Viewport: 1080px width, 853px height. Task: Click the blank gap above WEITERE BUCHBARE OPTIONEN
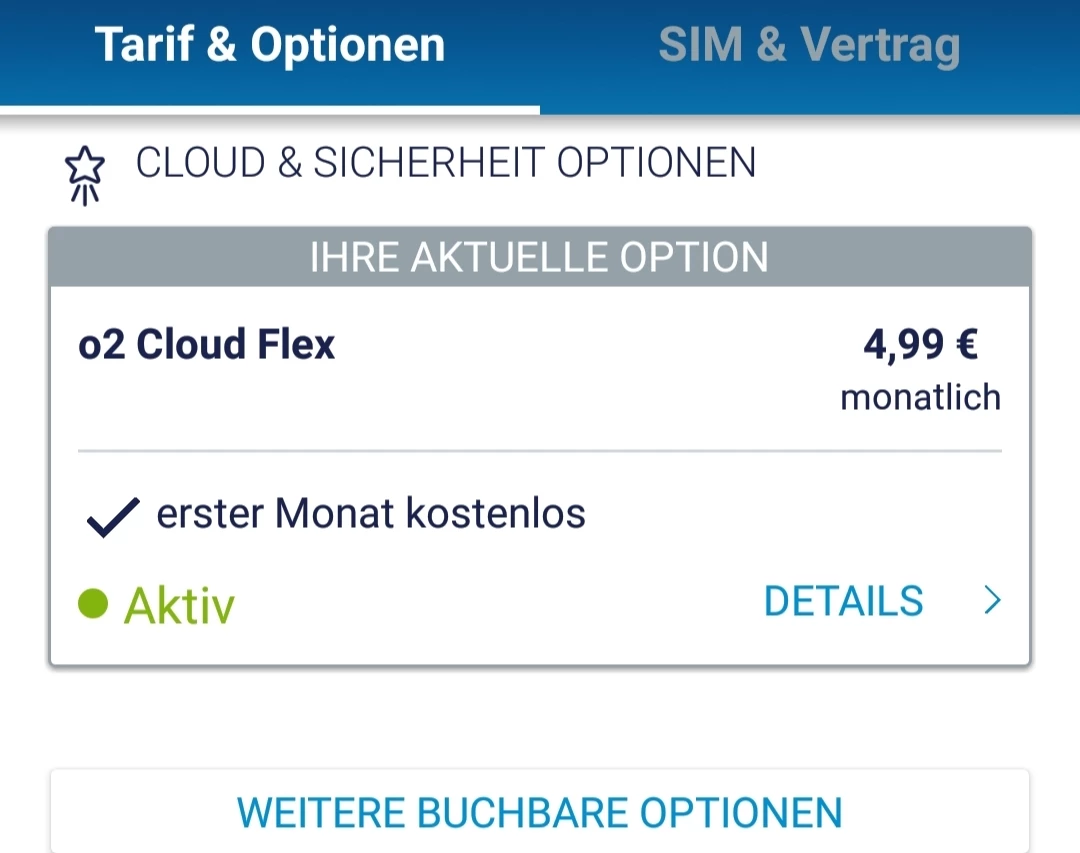coord(540,718)
